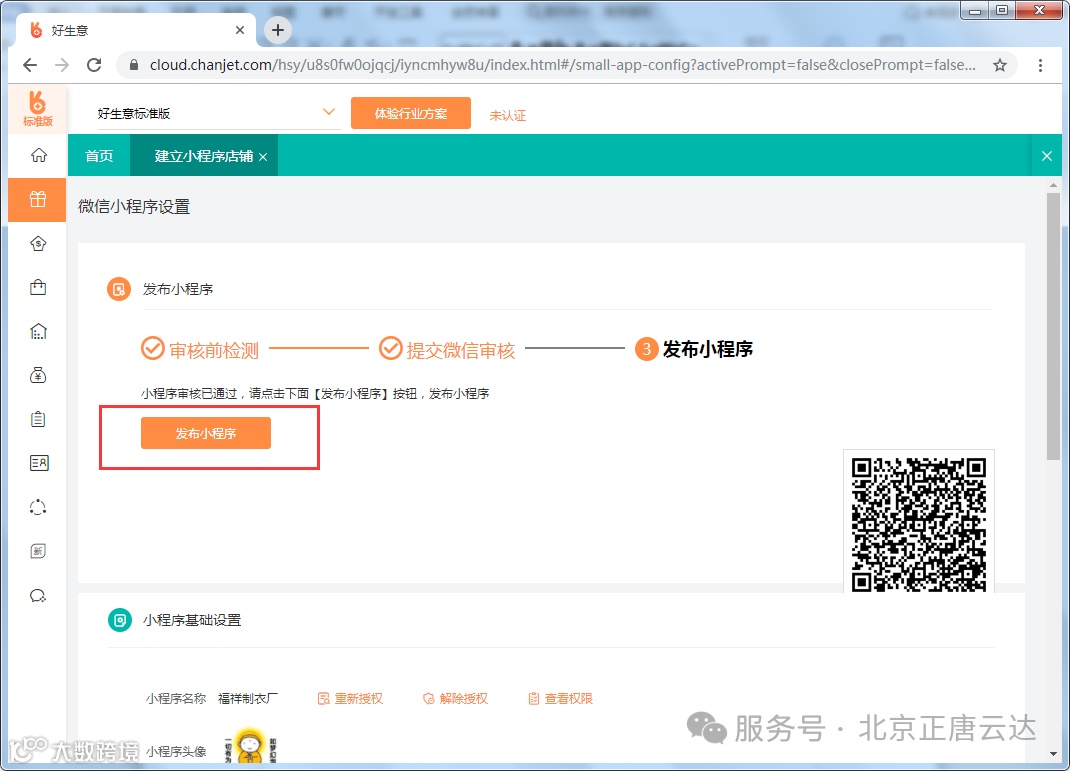Click the 小程序基础设置 section title

[192, 620]
